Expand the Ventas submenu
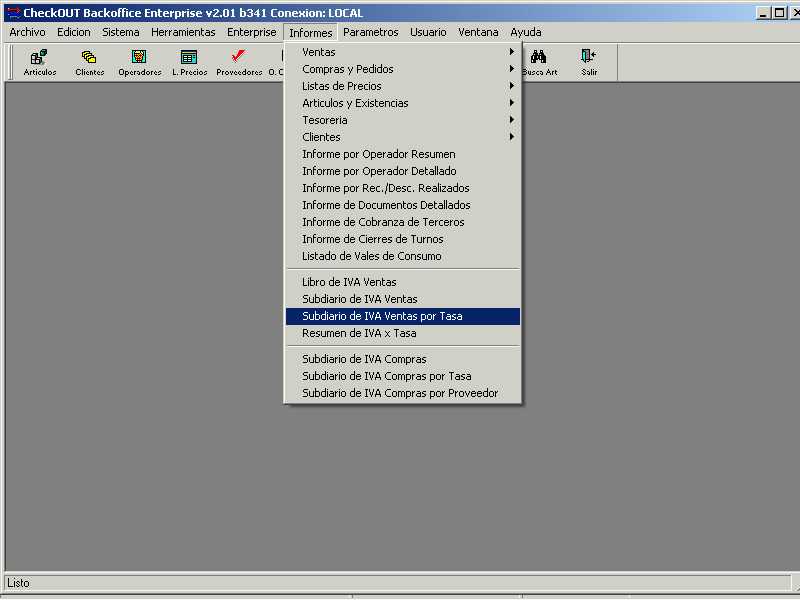Image resolution: width=800 pixels, height=600 pixels. point(403,52)
